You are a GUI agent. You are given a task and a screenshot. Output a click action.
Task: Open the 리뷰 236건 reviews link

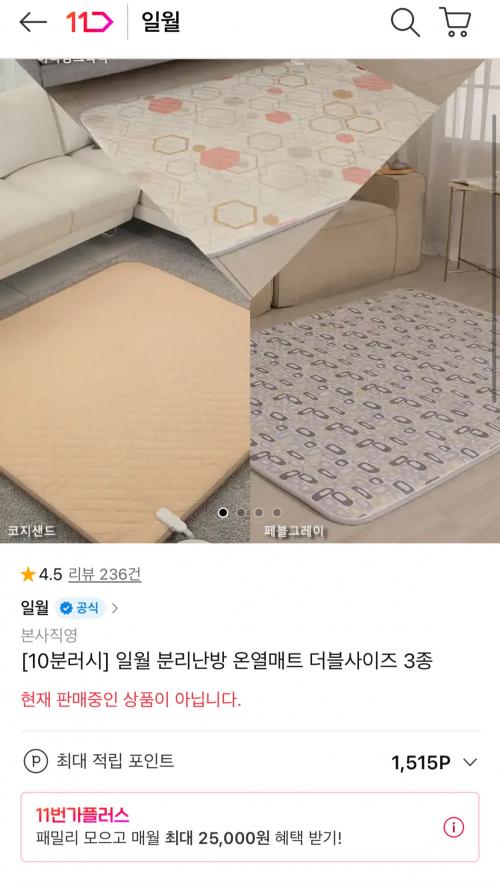pos(104,574)
